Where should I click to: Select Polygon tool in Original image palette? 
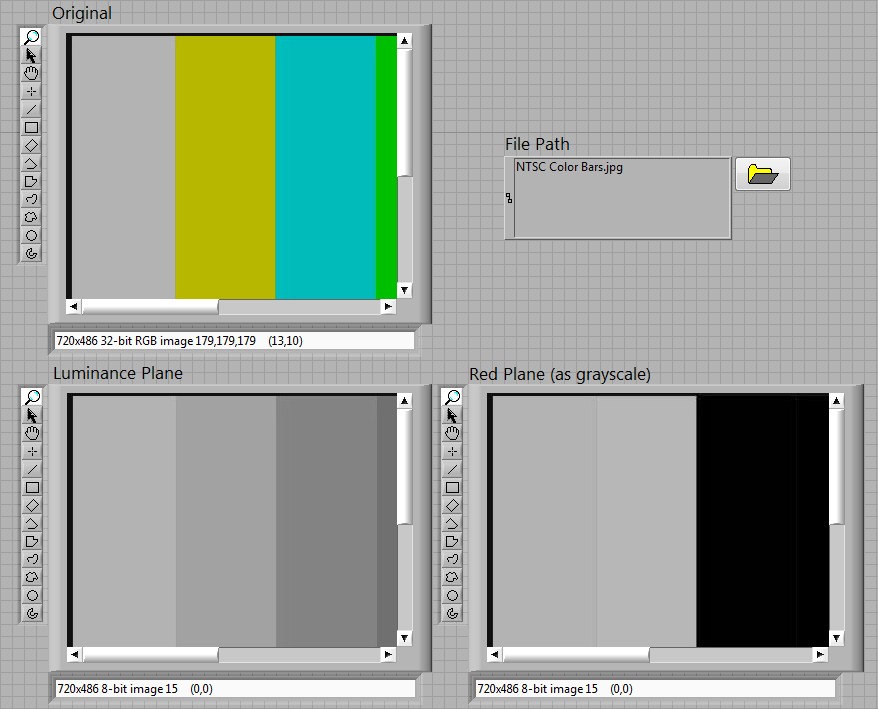pyautogui.click(x=31, y=181)
